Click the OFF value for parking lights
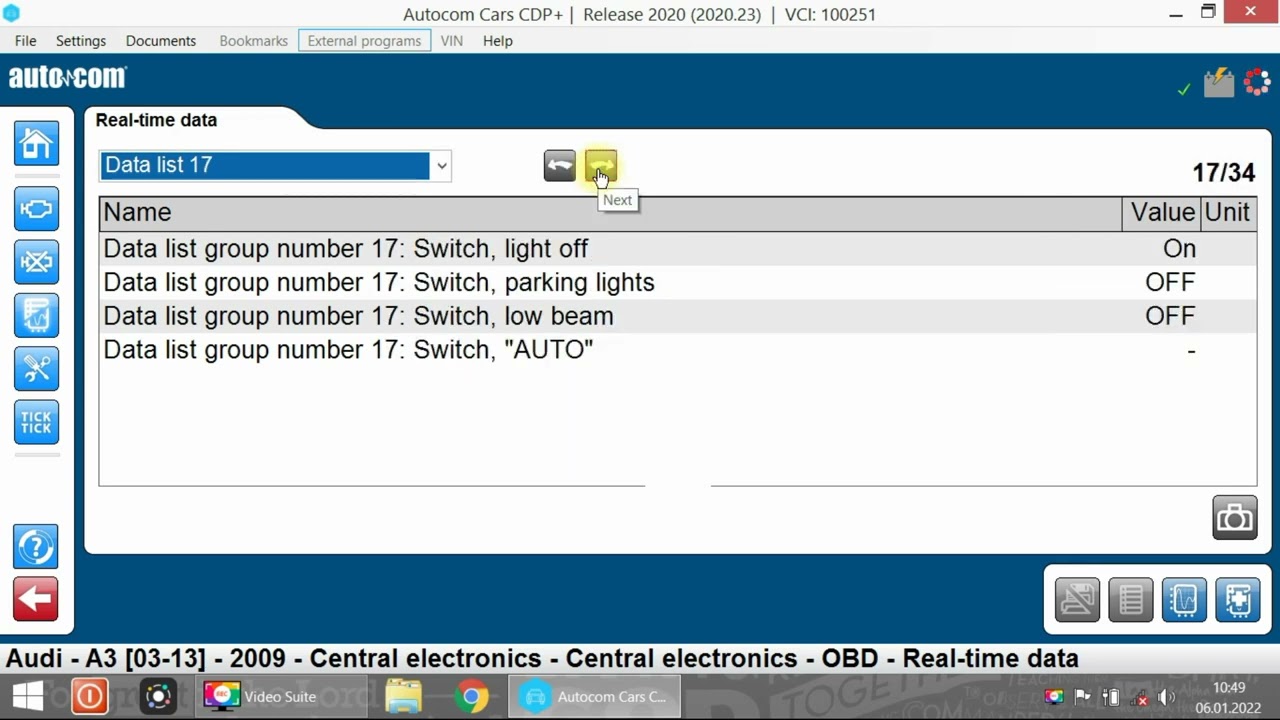This screenshot has height=720, width=1280. pyautogui.click(x=1170, y=283)
